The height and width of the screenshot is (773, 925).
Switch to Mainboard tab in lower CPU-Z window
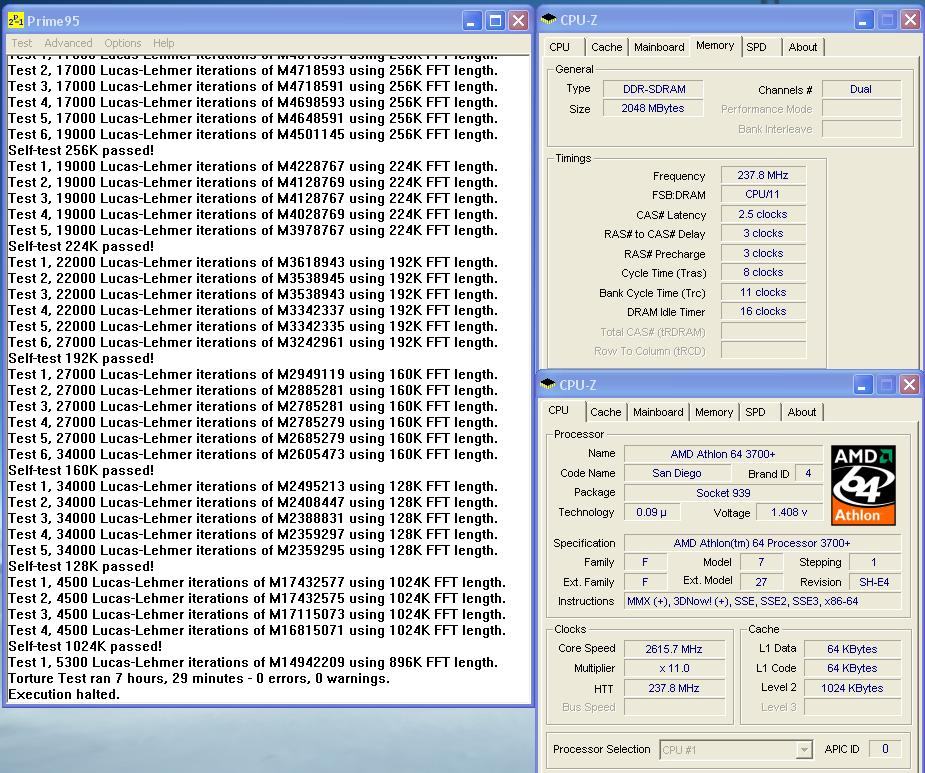coord(658,412)
